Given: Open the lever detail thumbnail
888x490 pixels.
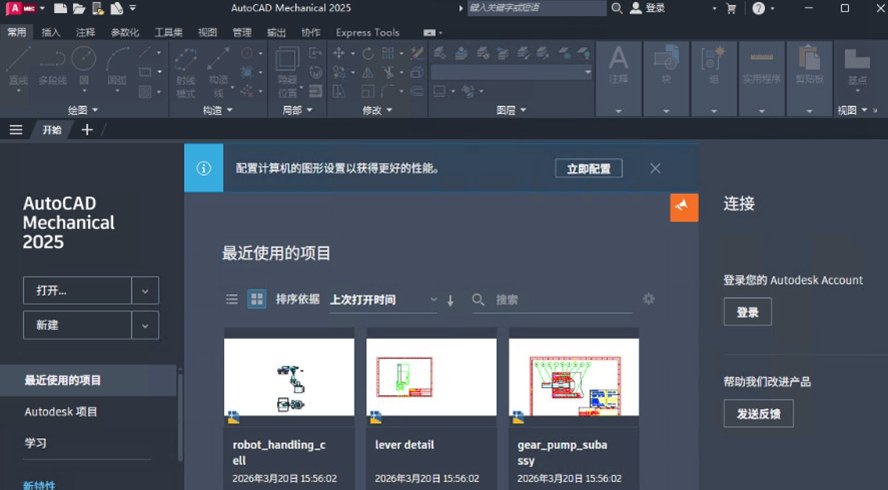Looking at the screenshot, I should coord(432,377).
